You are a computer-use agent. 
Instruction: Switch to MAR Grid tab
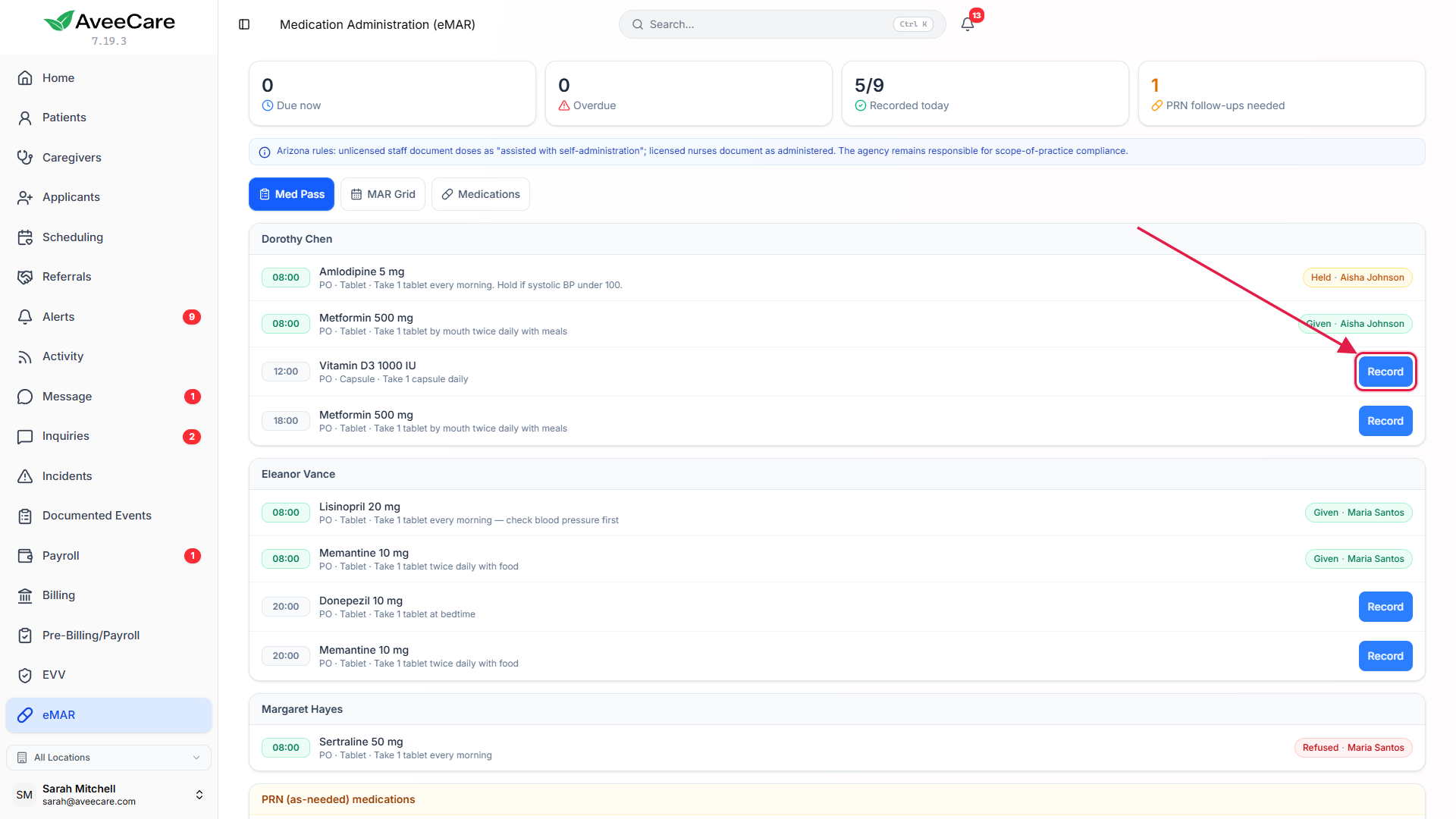pyautogui.click(x=383, y=194)
